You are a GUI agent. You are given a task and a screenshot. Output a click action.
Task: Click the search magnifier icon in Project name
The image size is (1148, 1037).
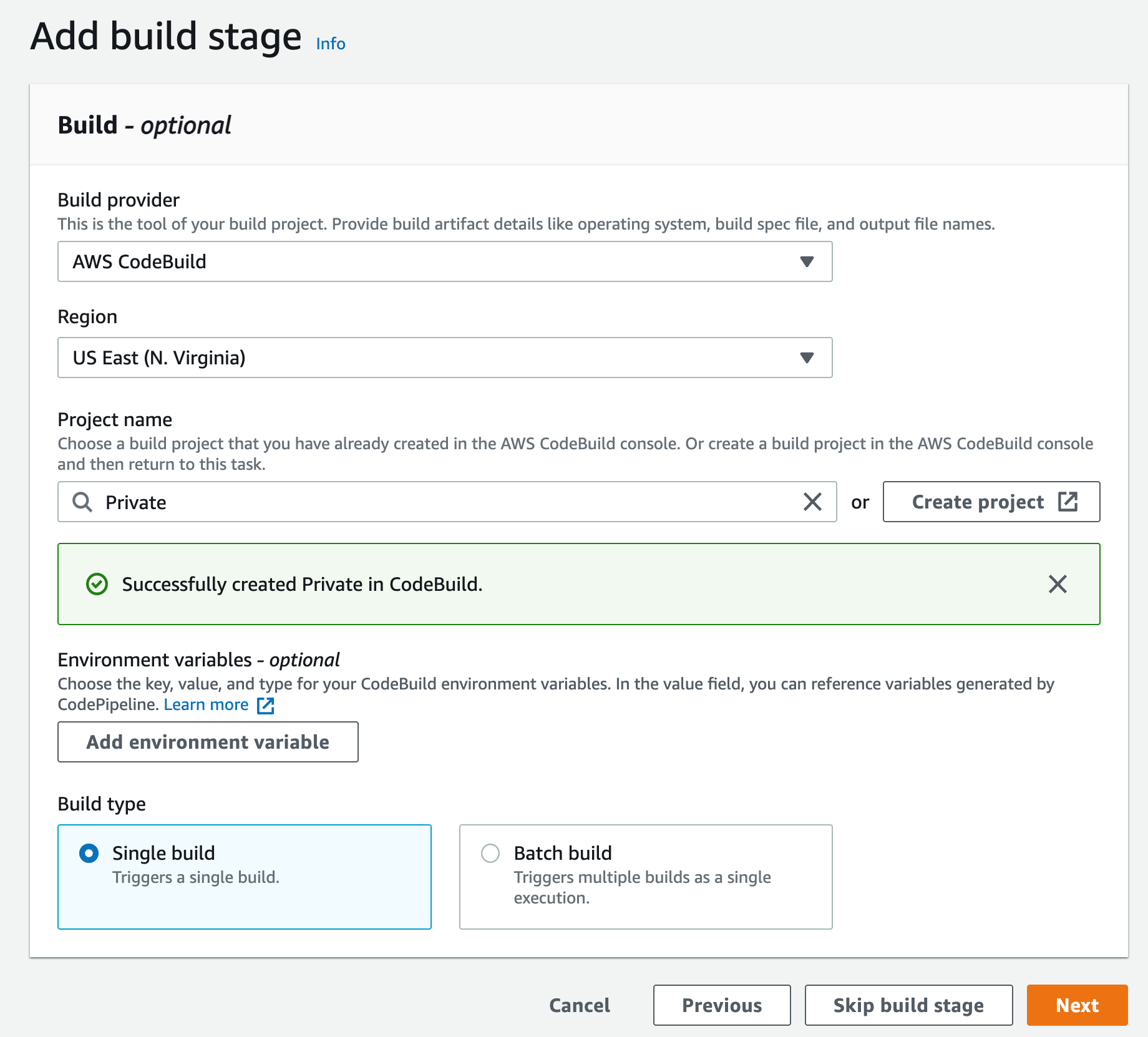(81, 502)
